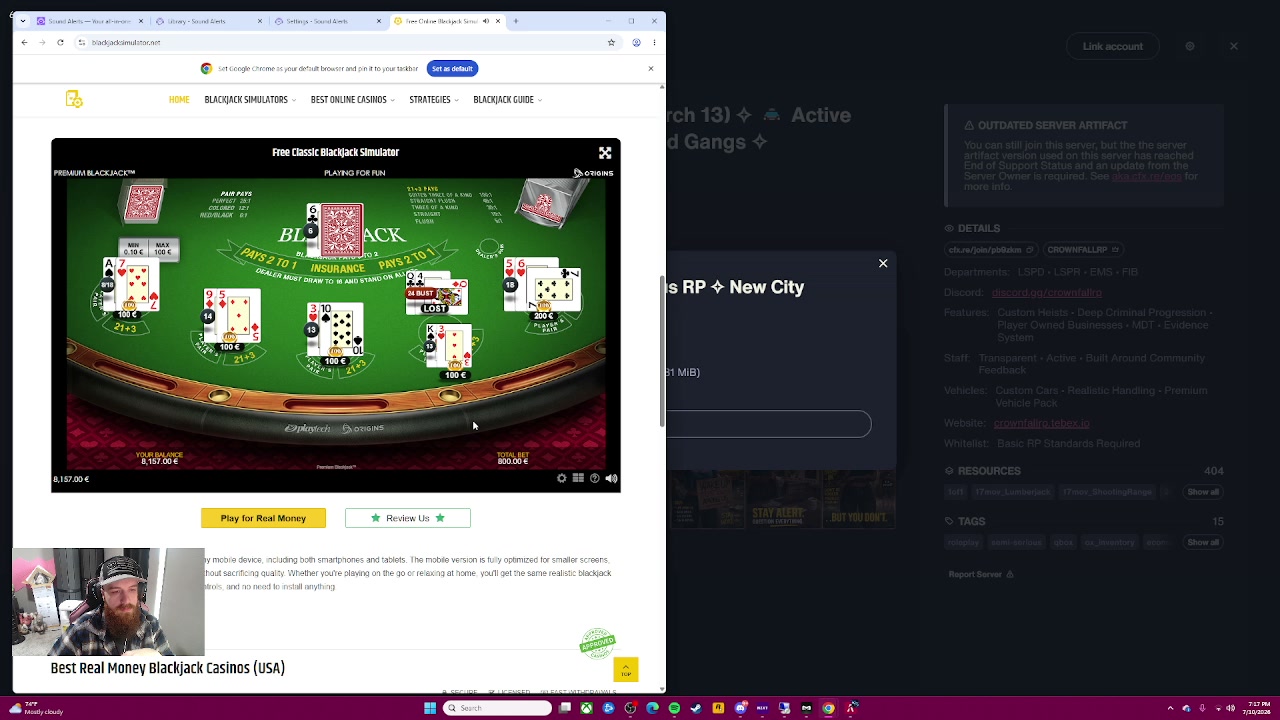1280x720 pixels.
Task: Open the game grid menu icon
Action: tap(578, 478)
